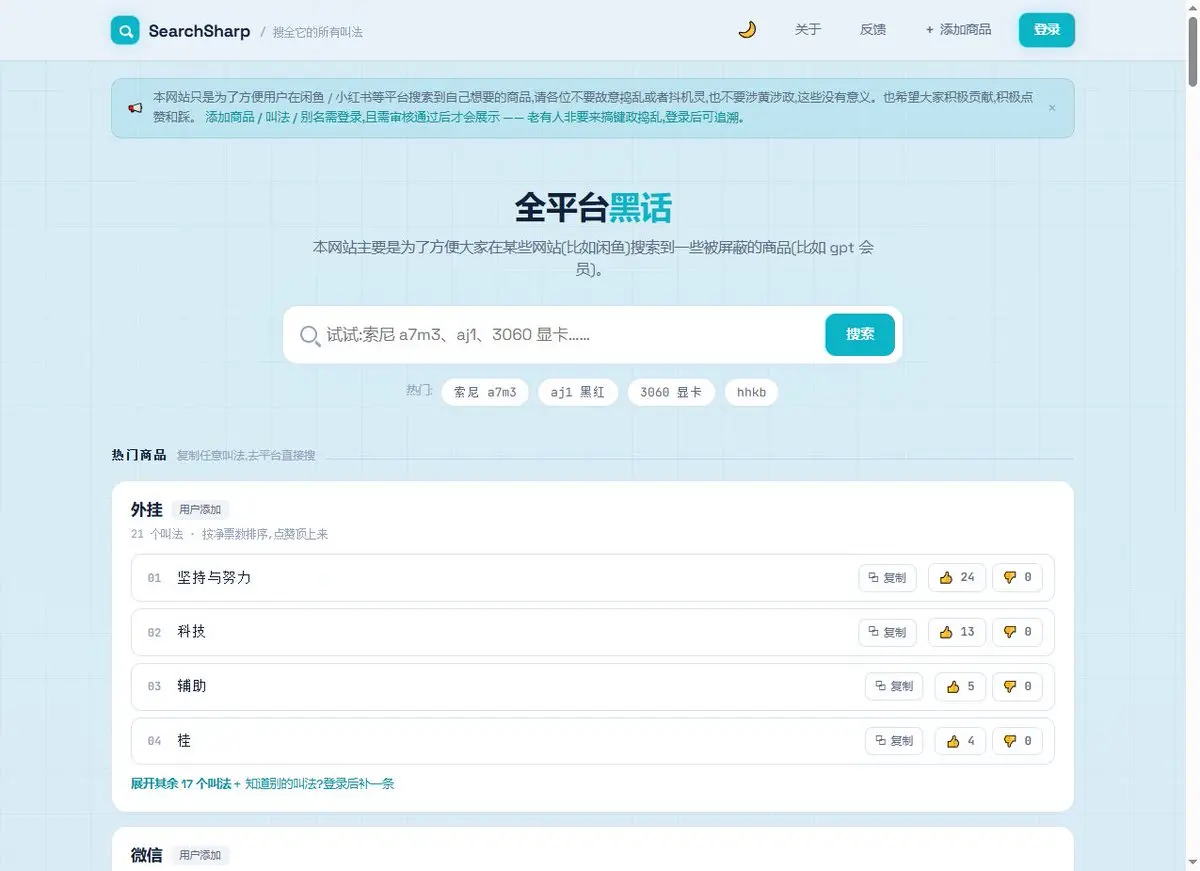
Task: Click the 用户添加 badge next to 外挂
Action: tap(200, 510)
